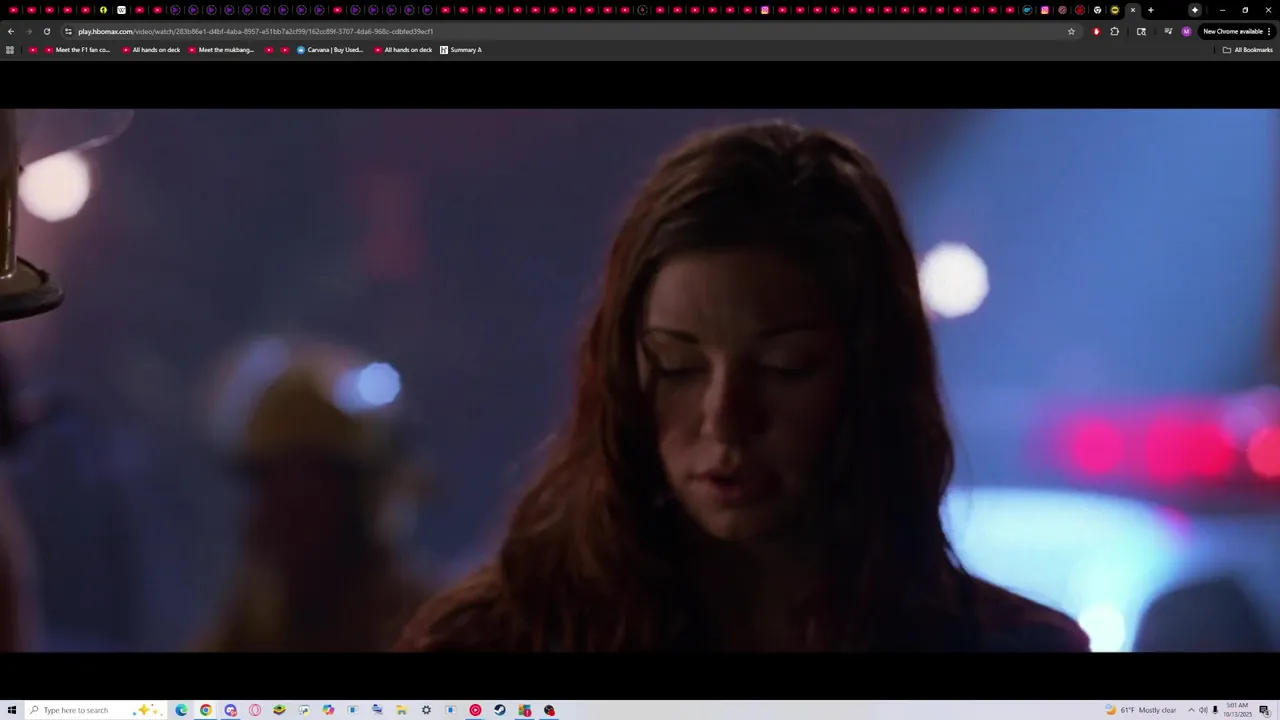
Task: Open the notifications center icon
Action: pos(1264,710)
